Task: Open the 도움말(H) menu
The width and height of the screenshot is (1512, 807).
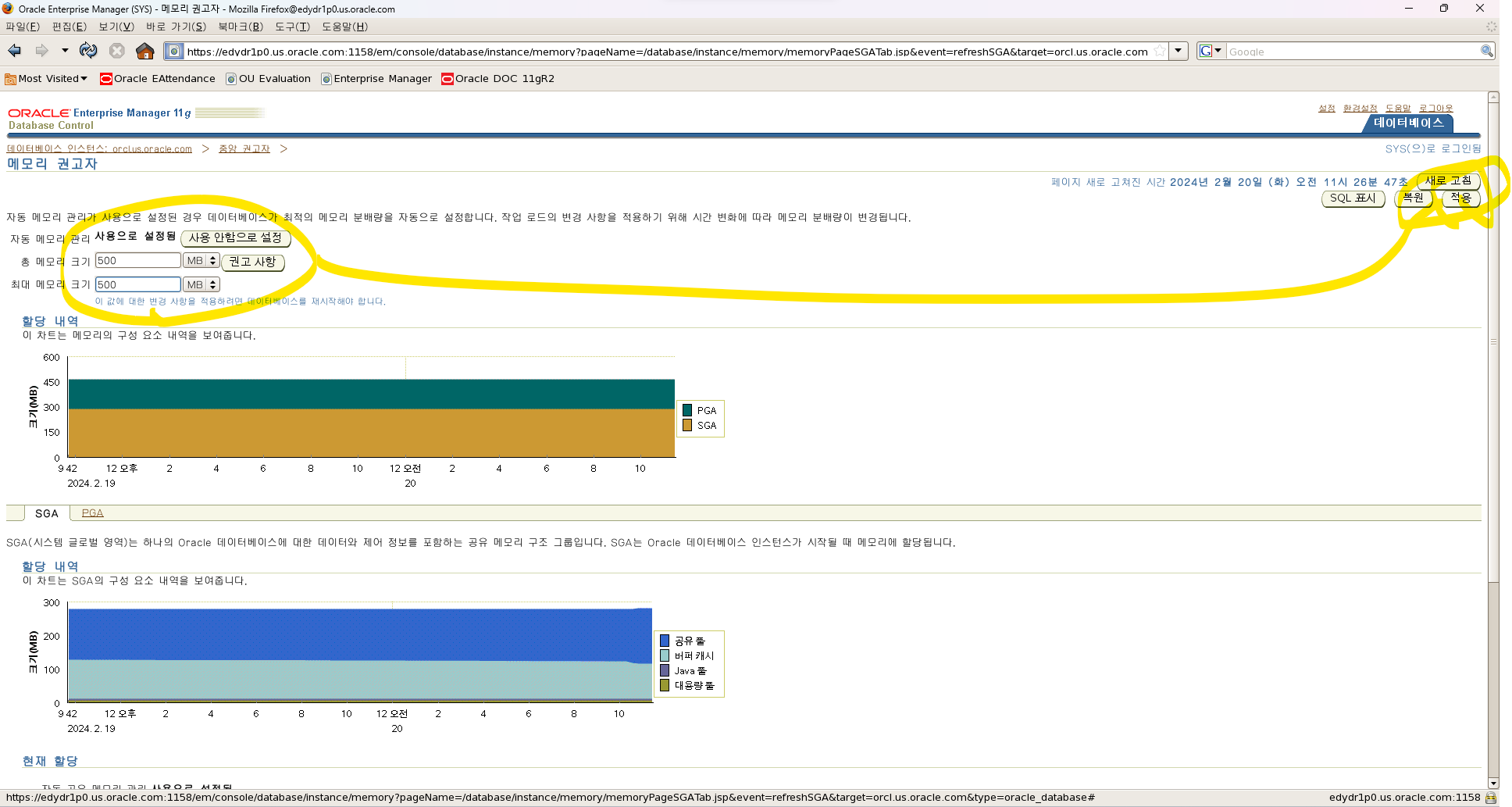Action: [x=344, y=27]
